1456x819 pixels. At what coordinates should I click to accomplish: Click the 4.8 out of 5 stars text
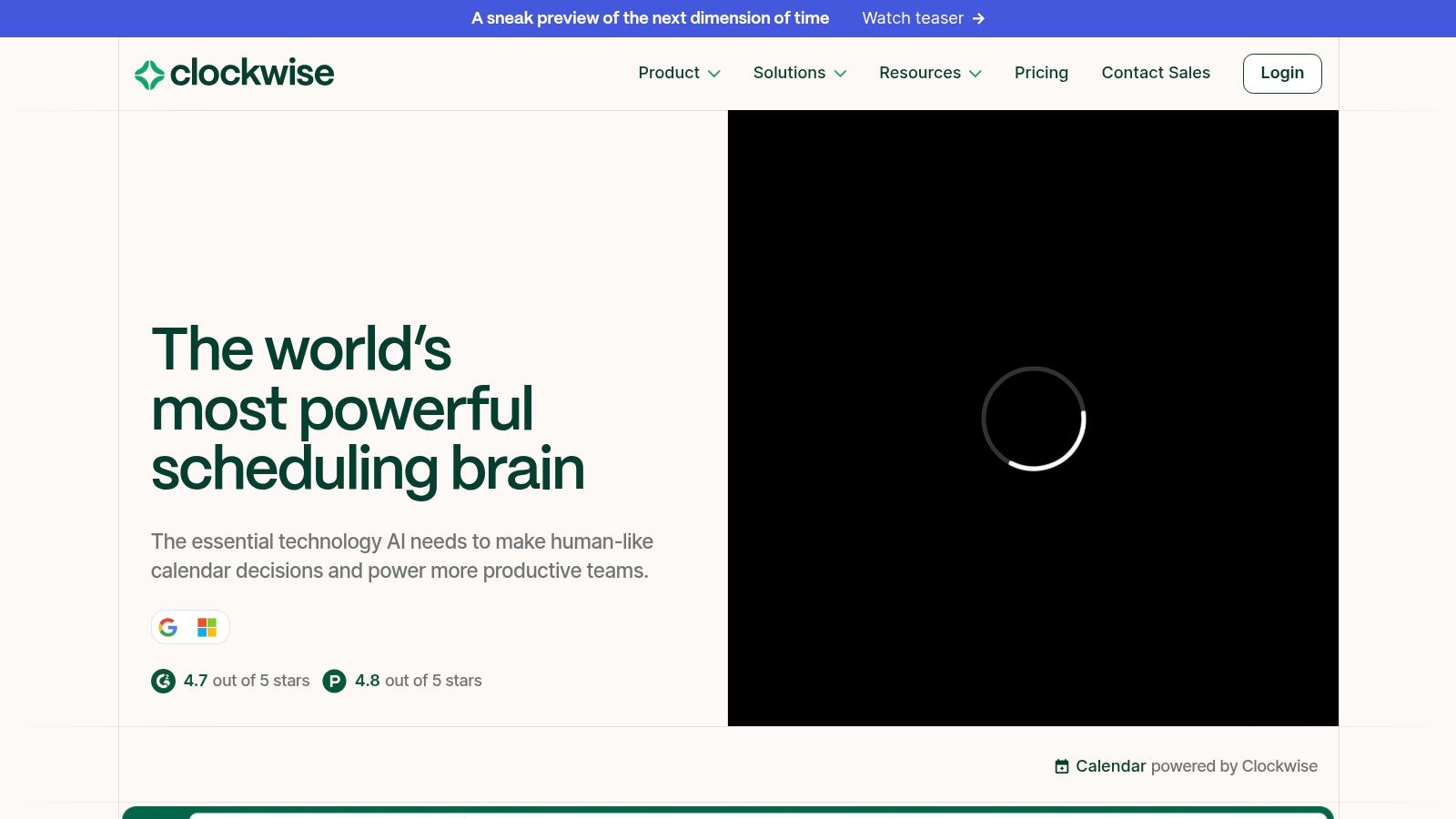419,681
